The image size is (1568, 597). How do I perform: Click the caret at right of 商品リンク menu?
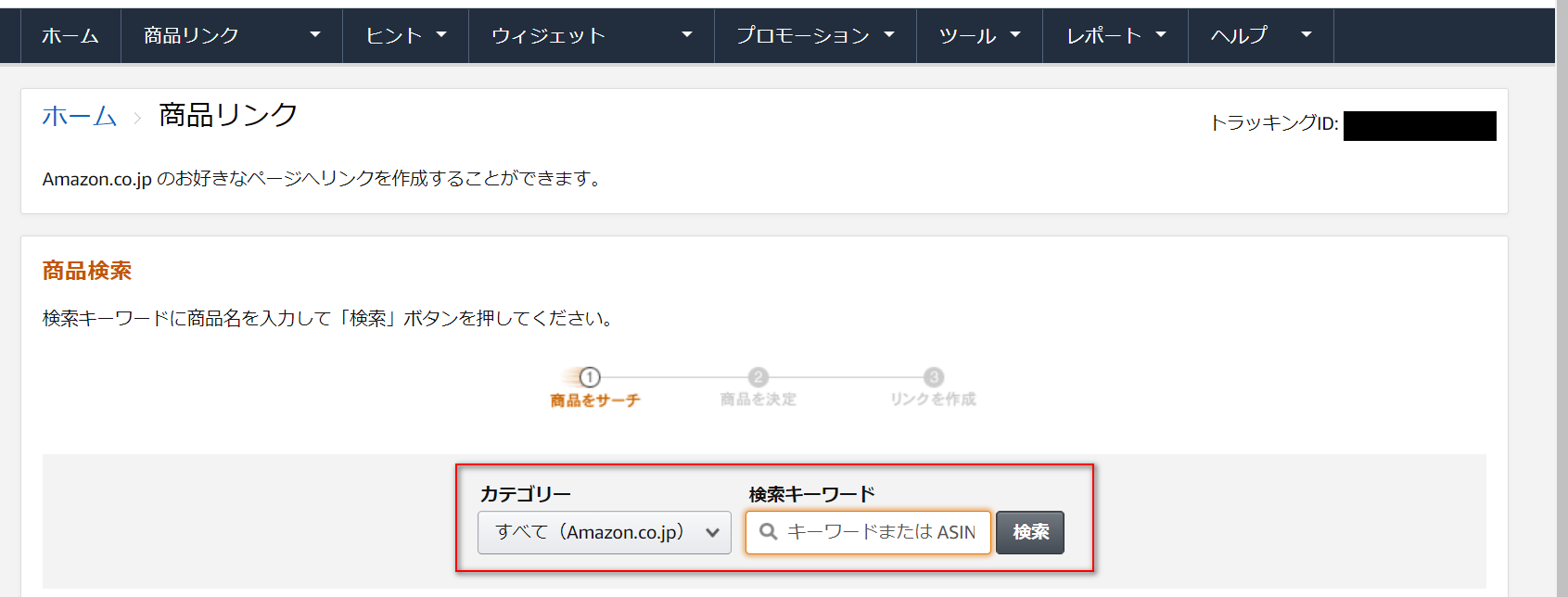(x=315, y=35)
